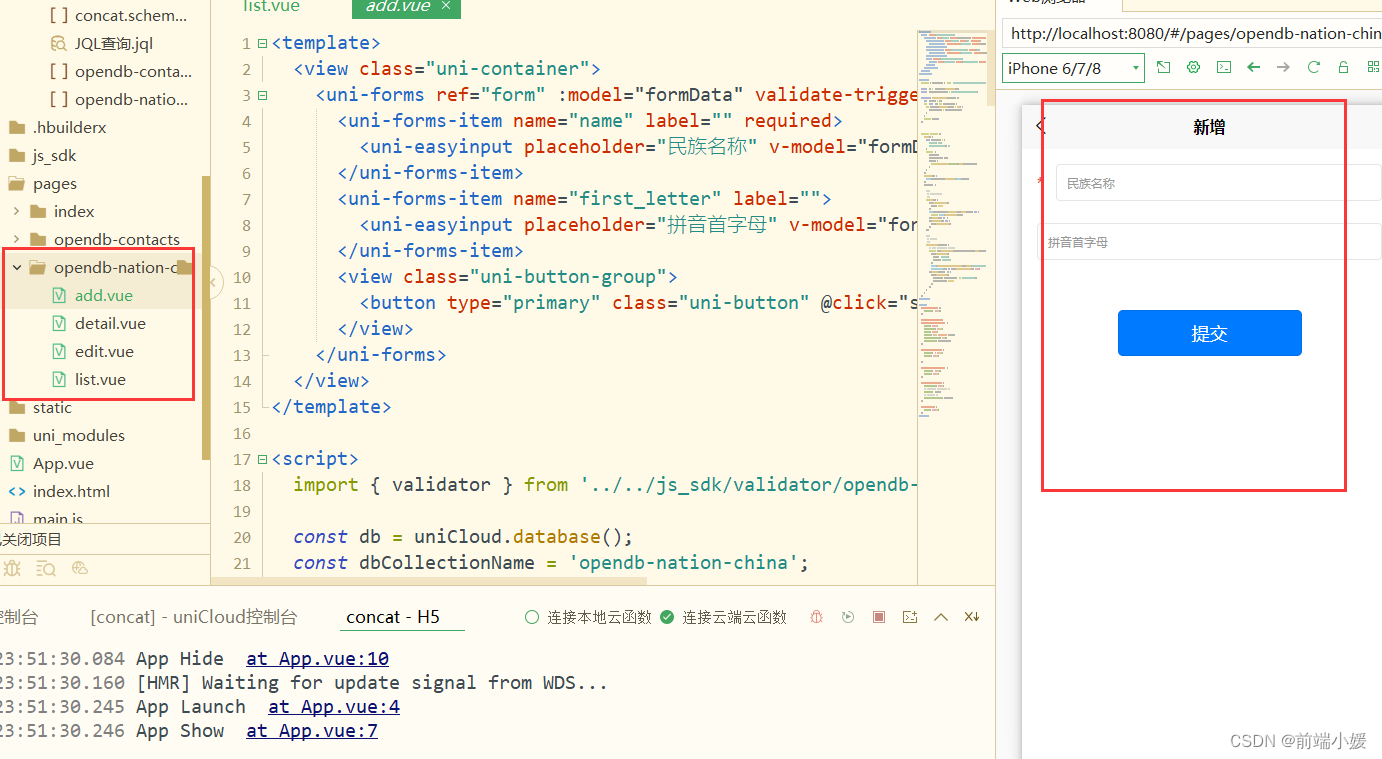
Task: Toggle the lock icon in browser toolbar
Action: point(1343,67)
